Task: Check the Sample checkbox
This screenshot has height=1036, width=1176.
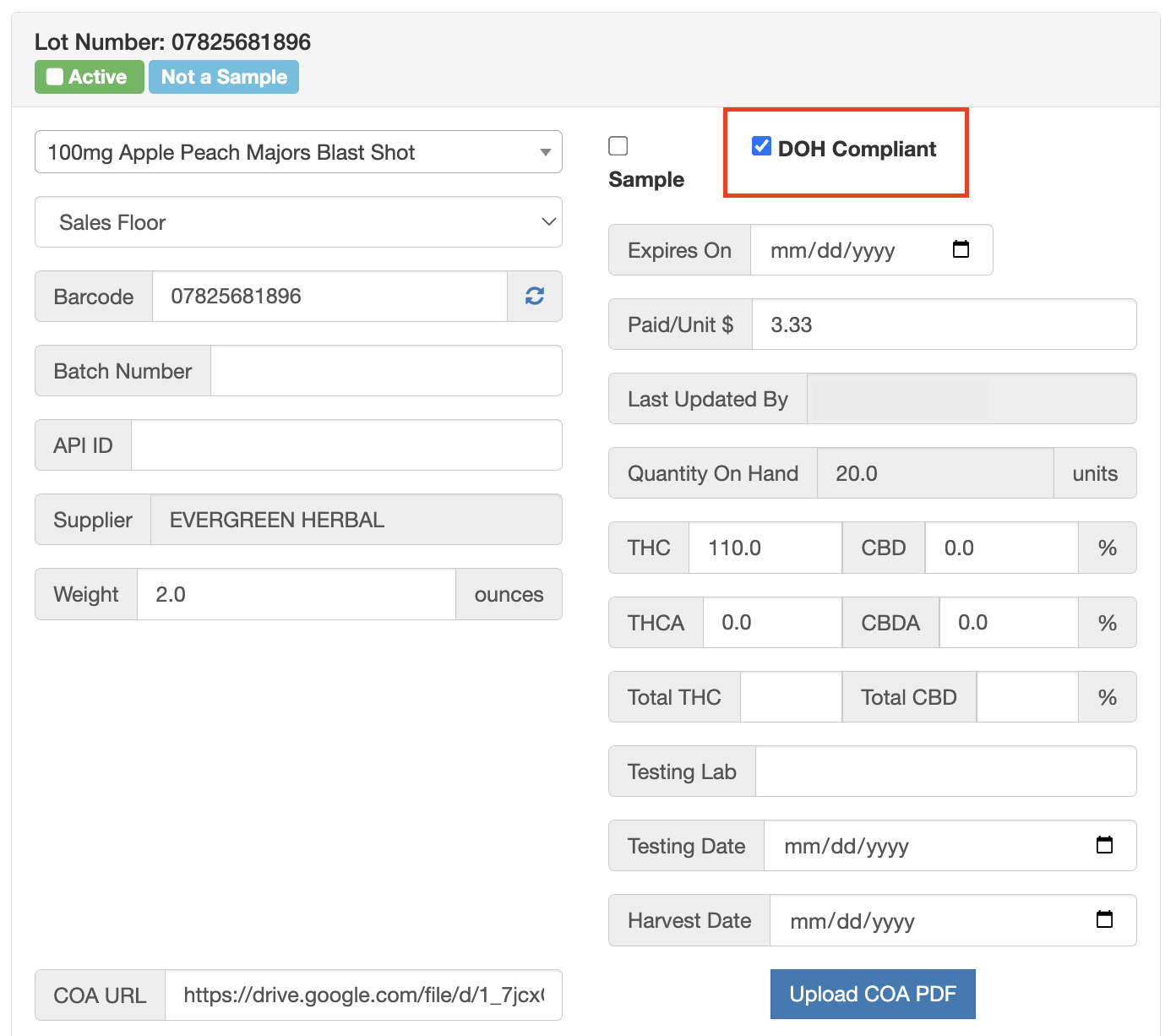Action: point(618,146)
